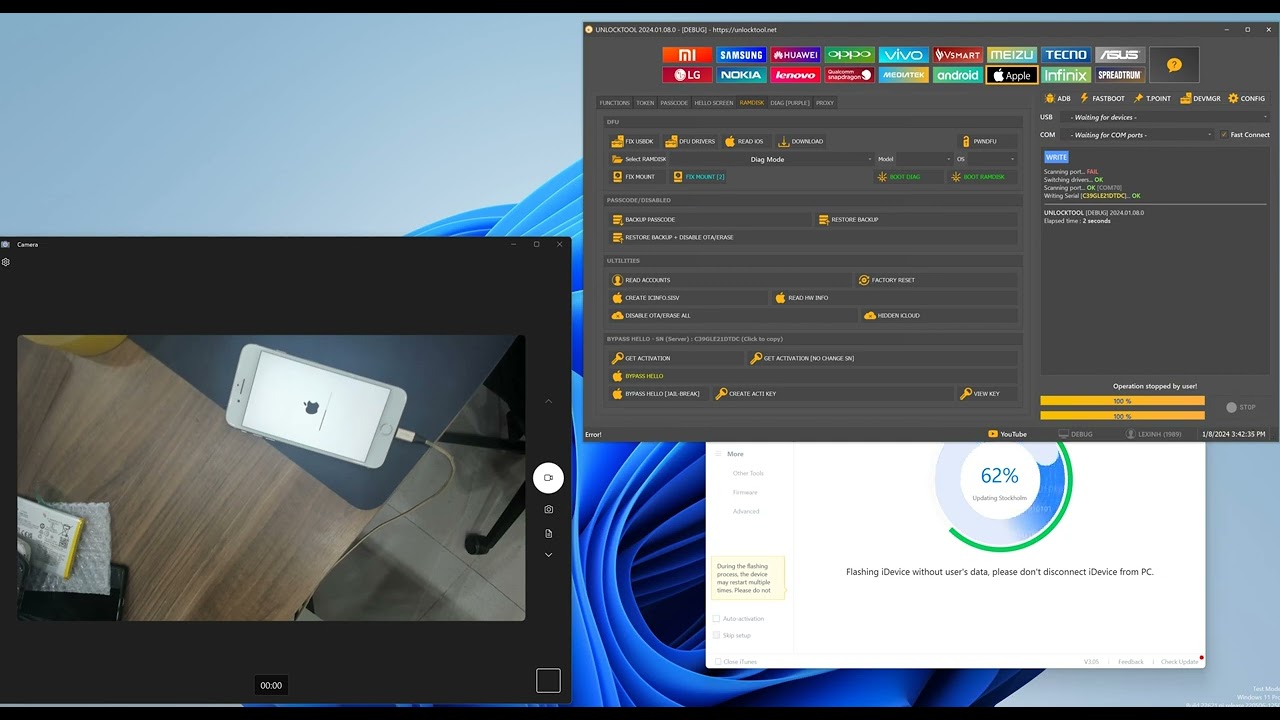Click HIDDEN ICLOUD button

[940, 315]
